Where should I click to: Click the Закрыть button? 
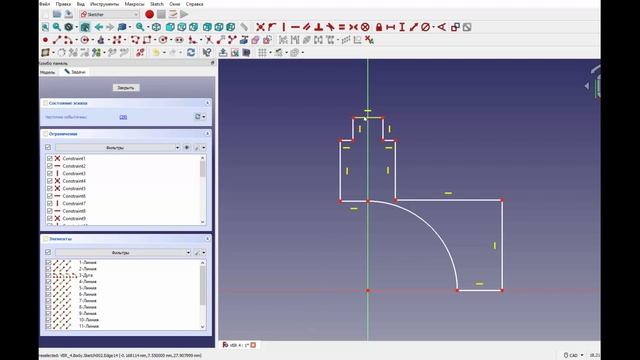126,88
